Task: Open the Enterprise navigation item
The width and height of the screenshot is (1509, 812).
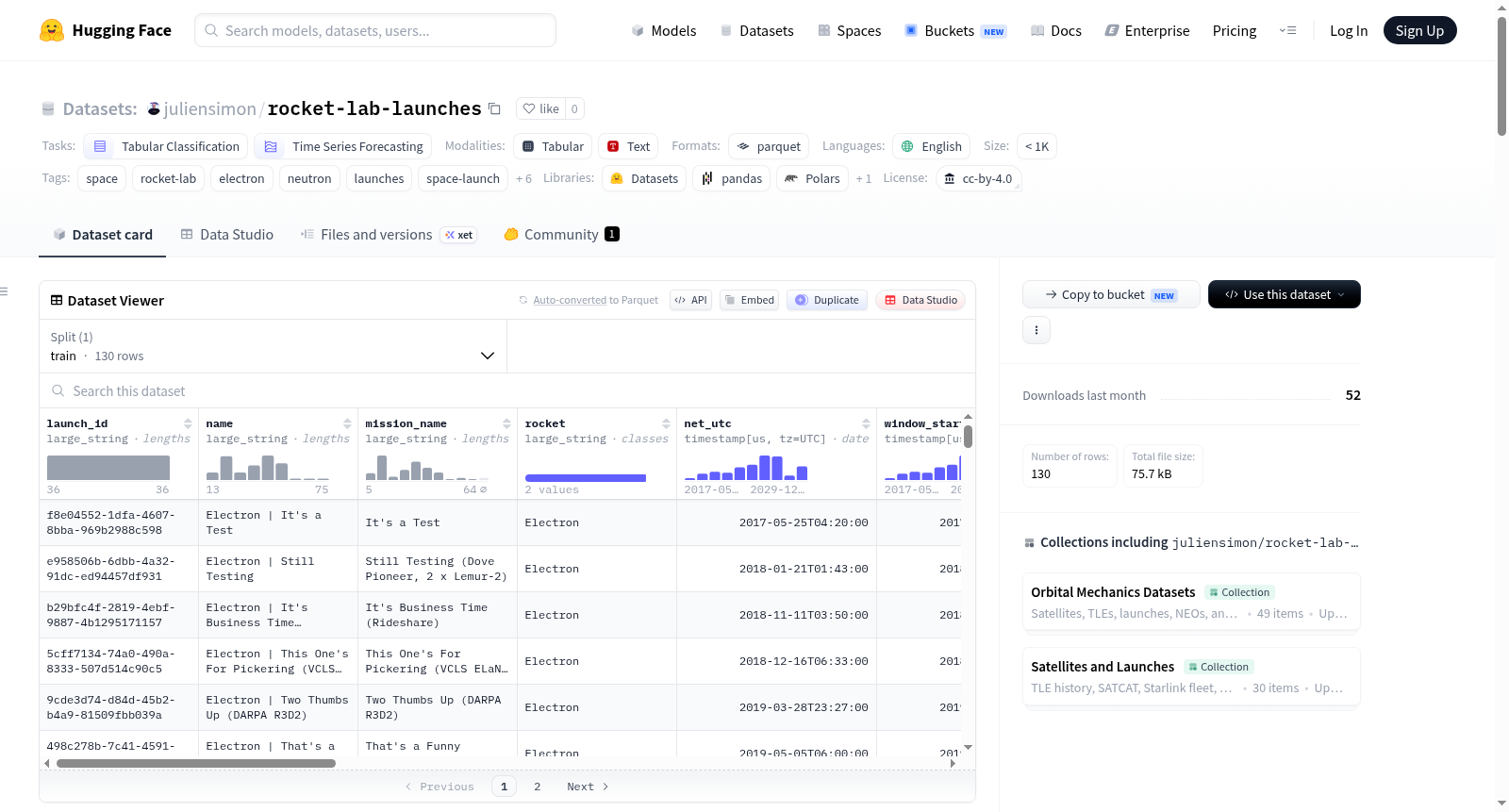Action: 1148,31
